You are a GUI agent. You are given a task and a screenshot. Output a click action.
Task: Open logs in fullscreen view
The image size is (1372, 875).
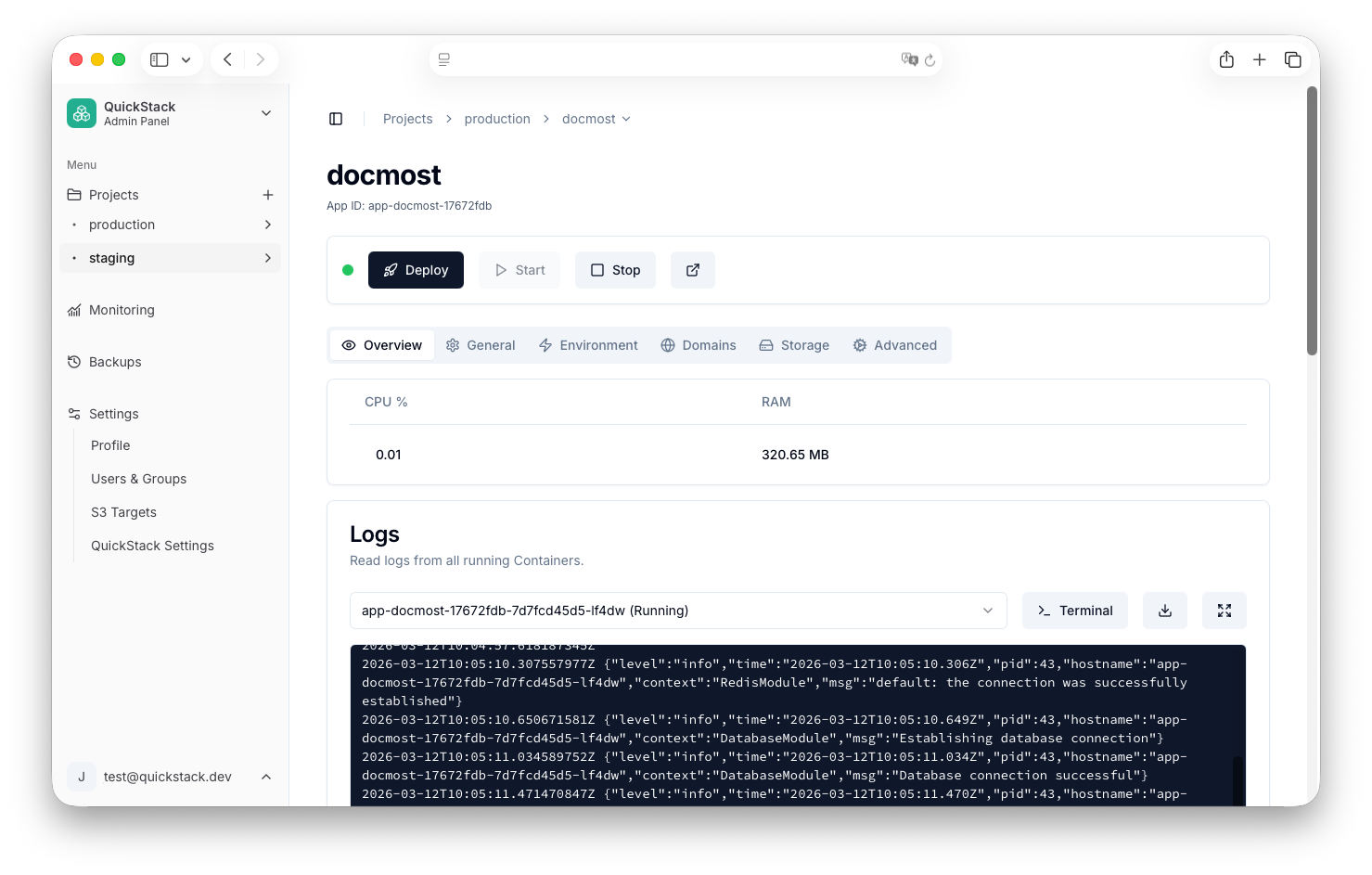(1224, 611)
